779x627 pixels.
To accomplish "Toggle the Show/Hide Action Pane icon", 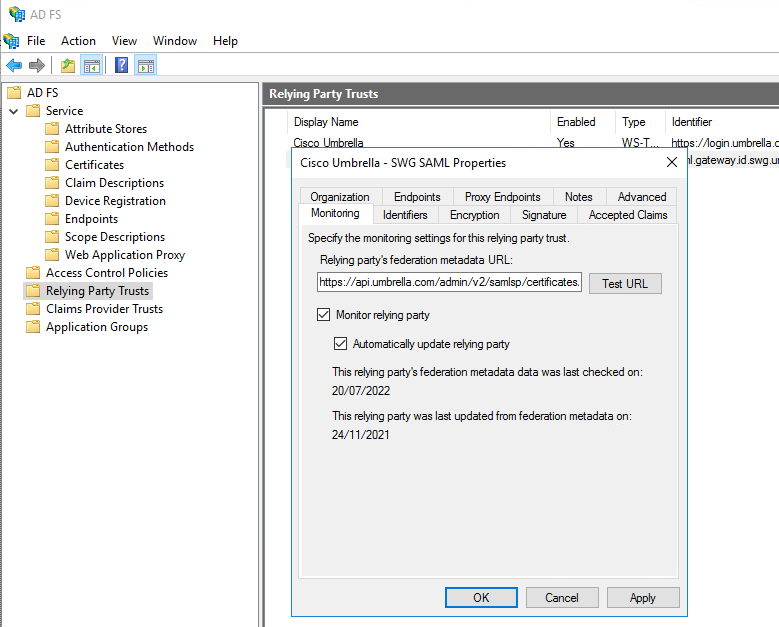I will point(146,65).
